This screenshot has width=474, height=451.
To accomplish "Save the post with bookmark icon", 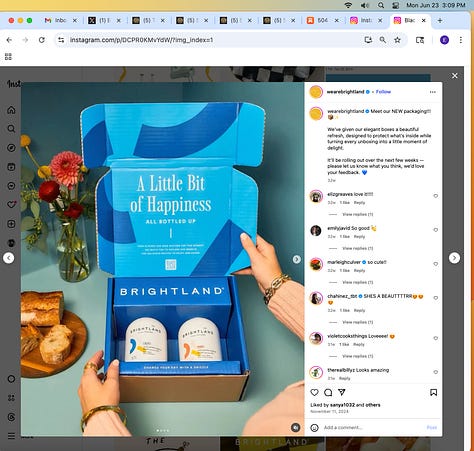I will click(x=433, y=392).
